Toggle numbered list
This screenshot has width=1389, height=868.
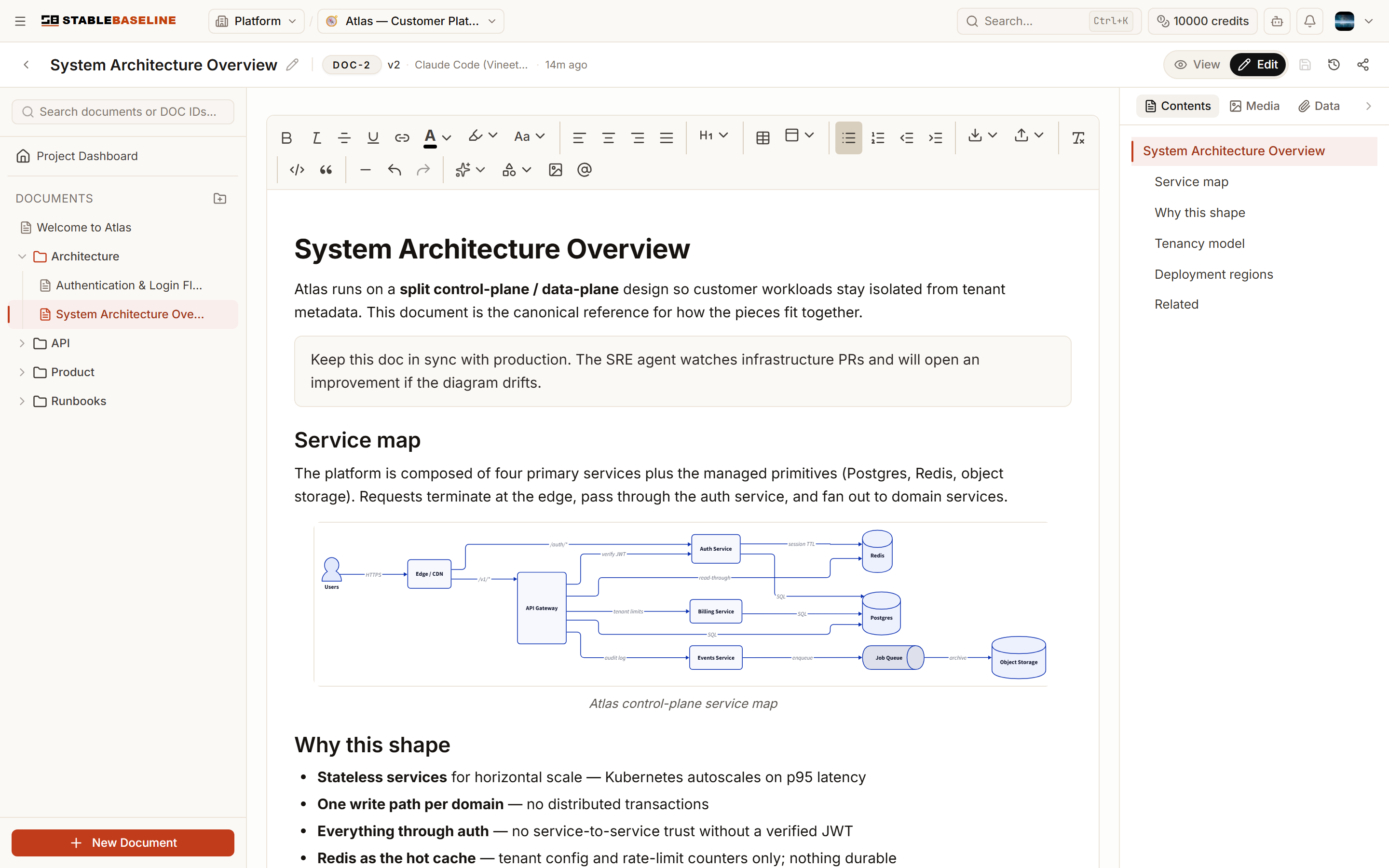click(878, 138)
